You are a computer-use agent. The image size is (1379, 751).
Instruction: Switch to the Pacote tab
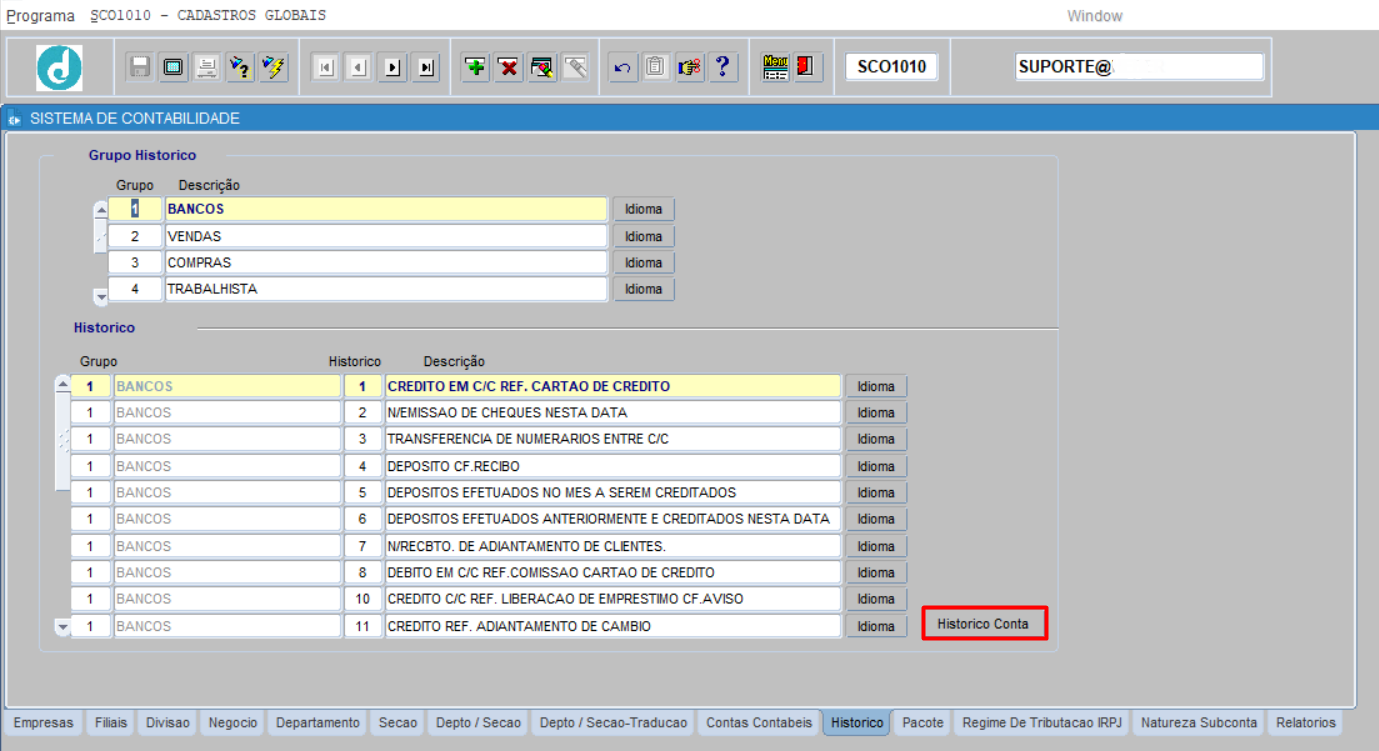point(923,723)
